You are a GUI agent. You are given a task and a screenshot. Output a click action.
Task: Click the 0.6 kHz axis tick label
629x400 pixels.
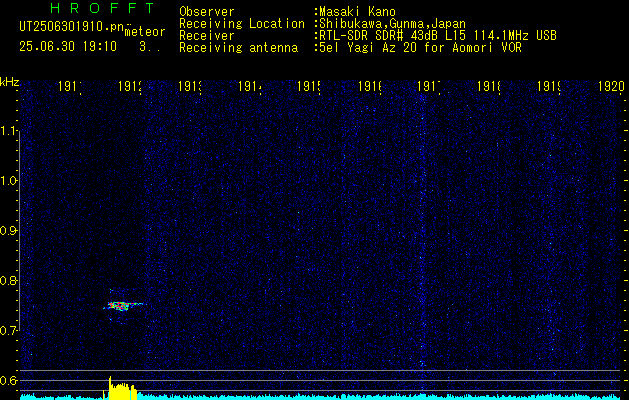click(x=9, y=380)
